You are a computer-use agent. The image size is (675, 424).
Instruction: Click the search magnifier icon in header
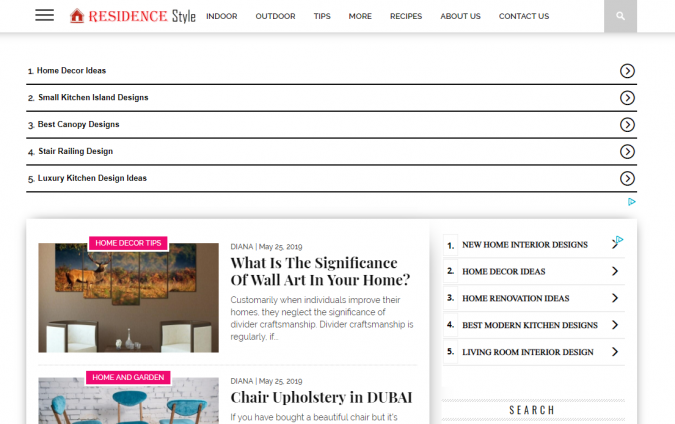click(x=620, y=16)
